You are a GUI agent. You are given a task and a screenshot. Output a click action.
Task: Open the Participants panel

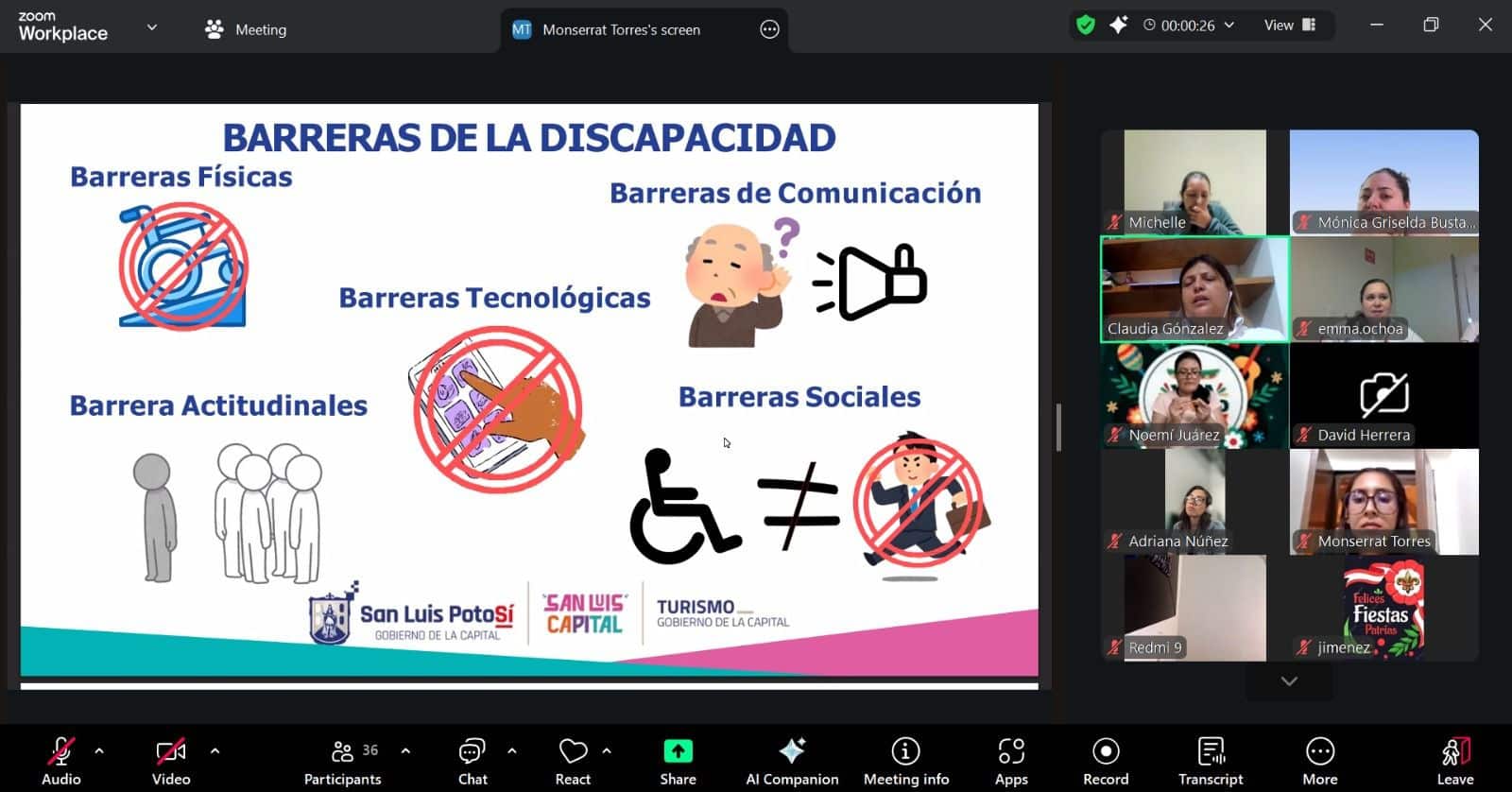[x=342, y=762]
